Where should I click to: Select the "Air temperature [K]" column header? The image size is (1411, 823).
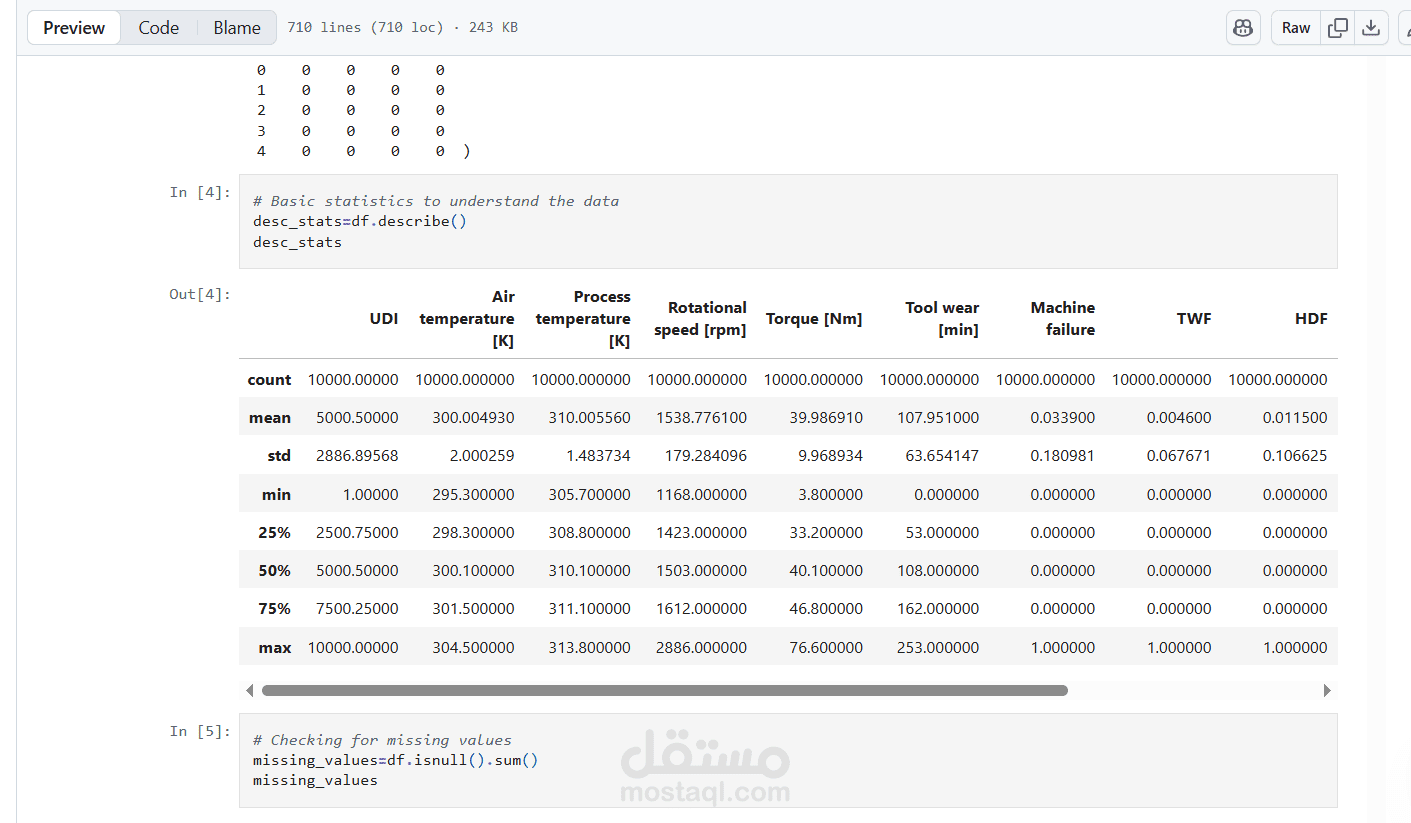tap(467, 319)
